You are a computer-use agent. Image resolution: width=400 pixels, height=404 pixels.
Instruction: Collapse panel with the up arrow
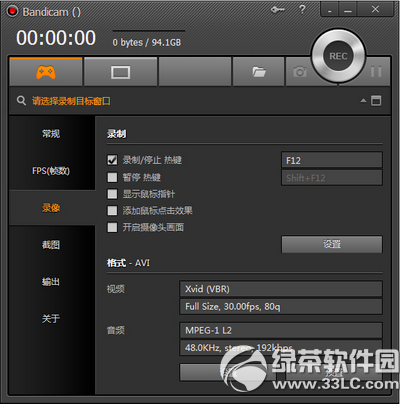coord(363,101)
